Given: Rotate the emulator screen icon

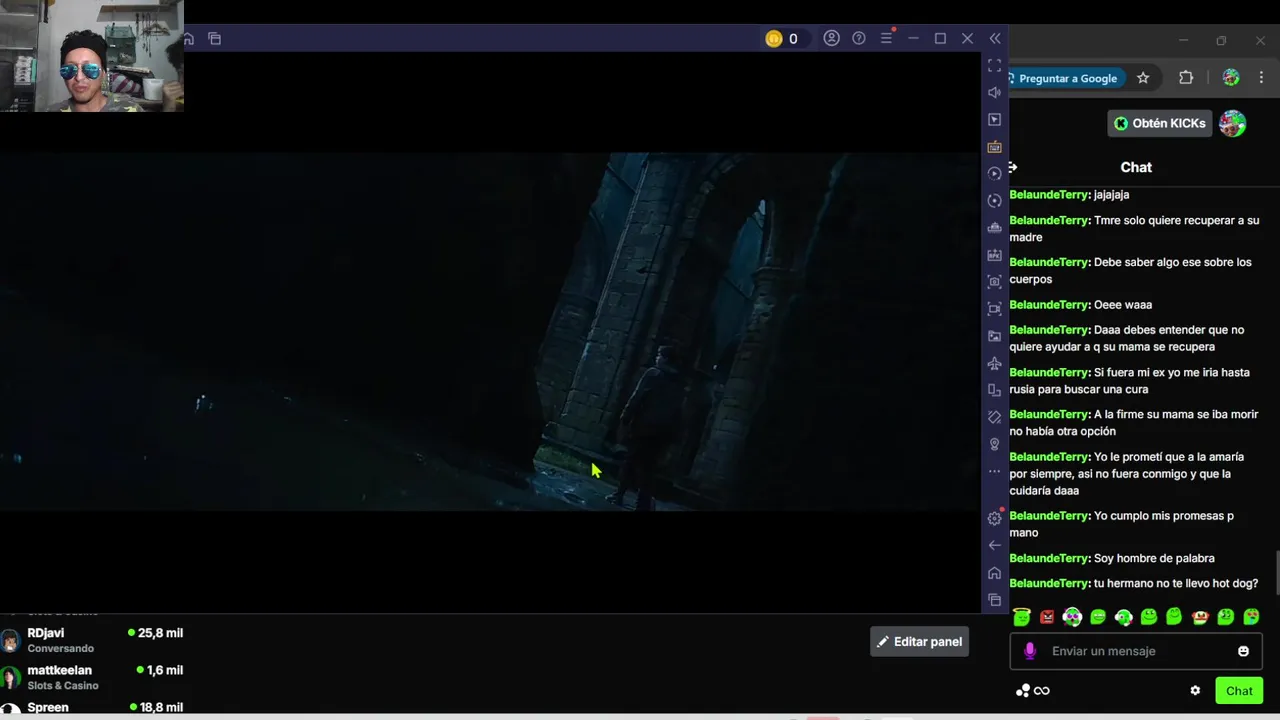Looking at the screenshot, I should tap(994, 389).
